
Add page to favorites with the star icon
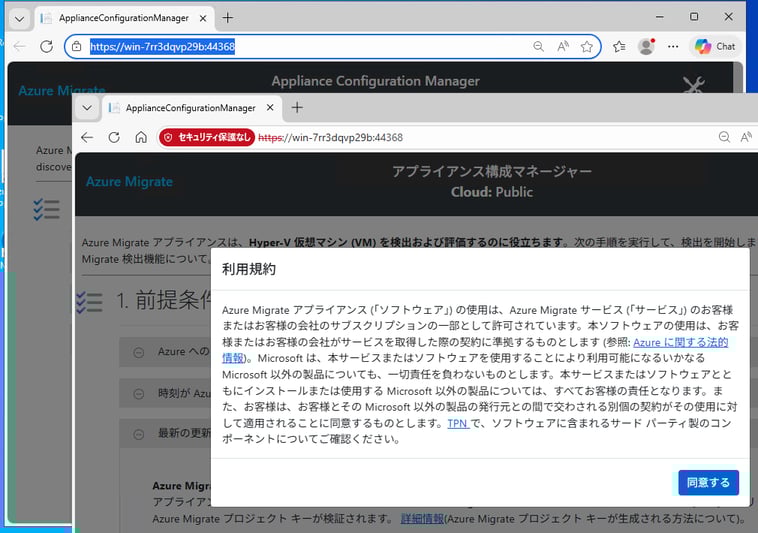click(587, 46)
